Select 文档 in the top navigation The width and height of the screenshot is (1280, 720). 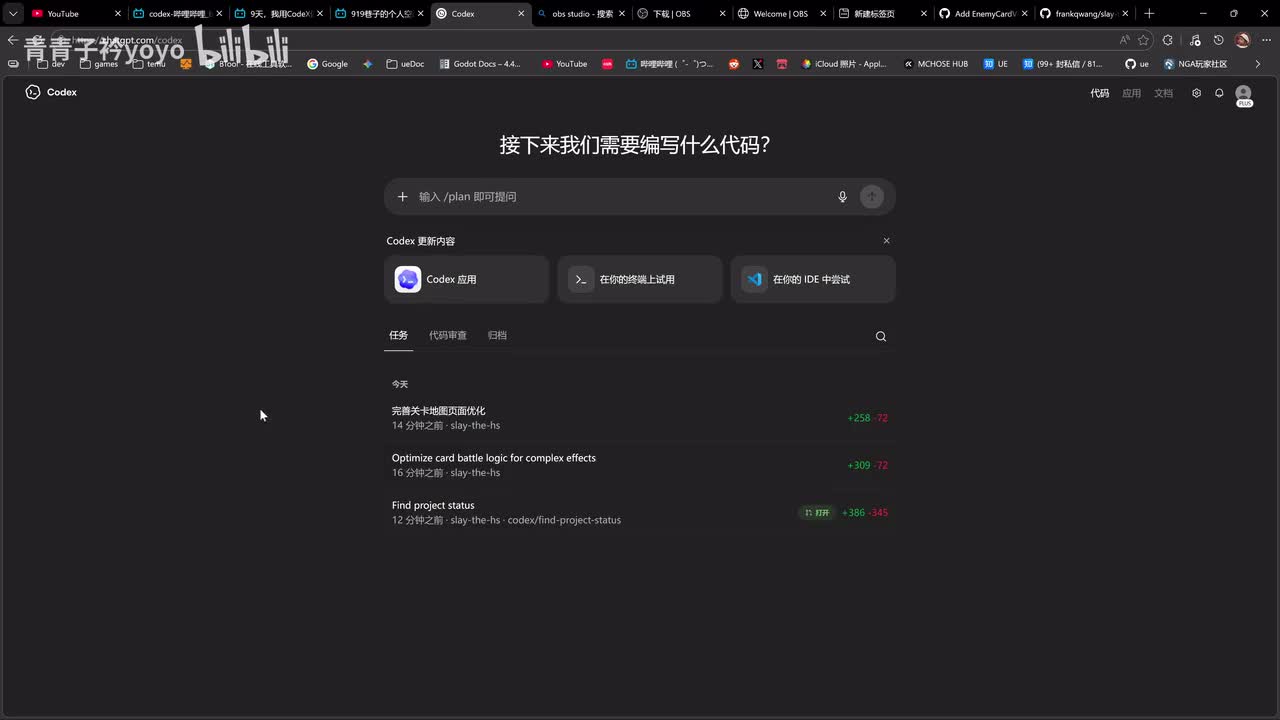1163,93
